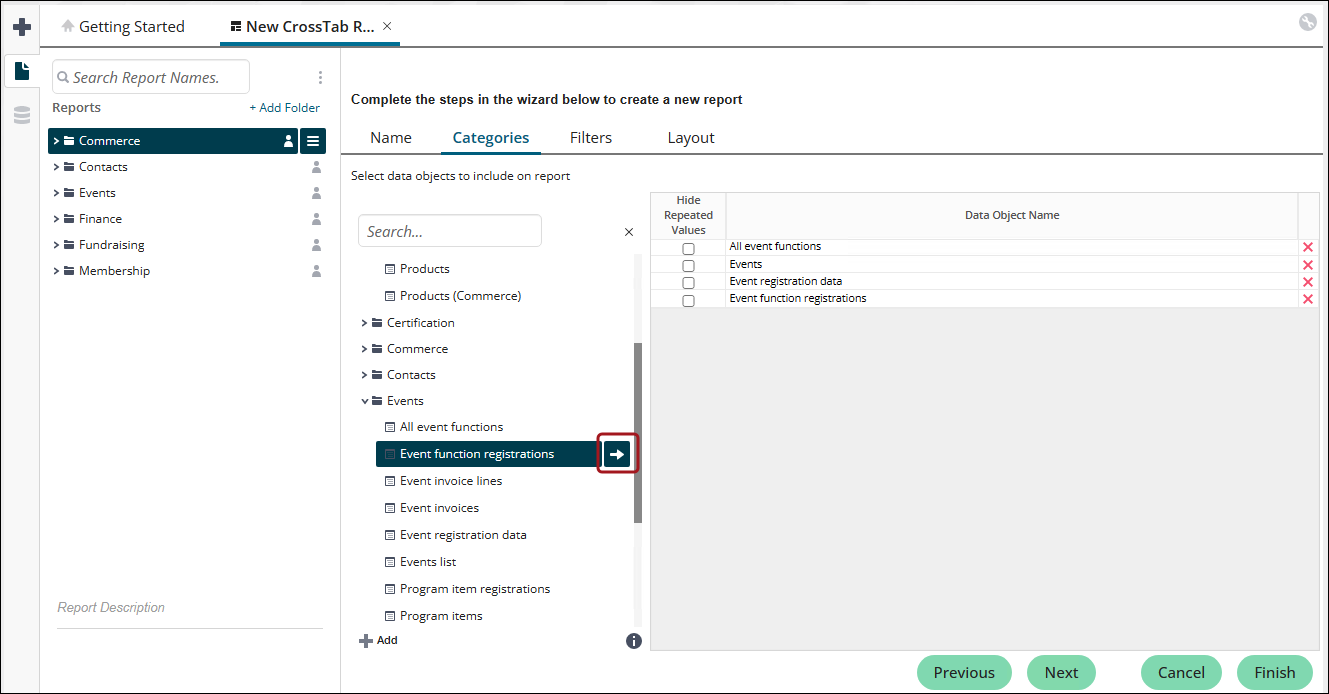Image resolution: width=1329 pixels, height=694 pixels.
Task: Open the reports document icon in sidebar
Action: point(21,71)
